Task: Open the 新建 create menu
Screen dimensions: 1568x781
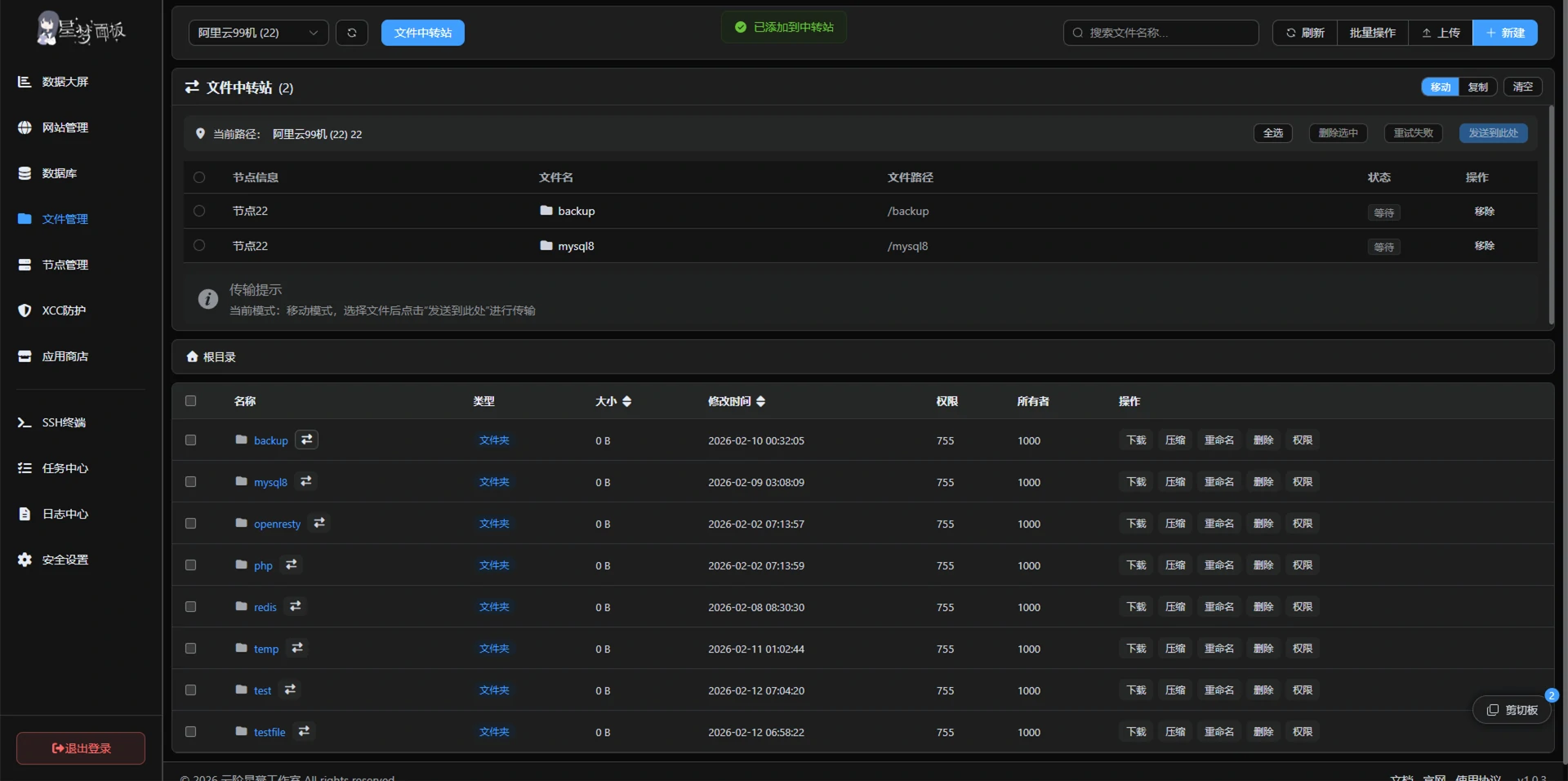Action: tap(1504, 33)
